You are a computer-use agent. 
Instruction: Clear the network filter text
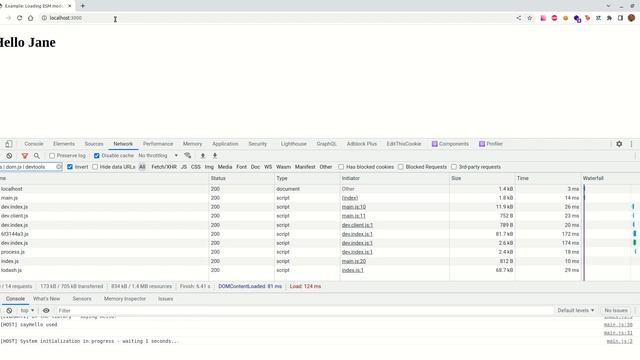tap(59, 167)
